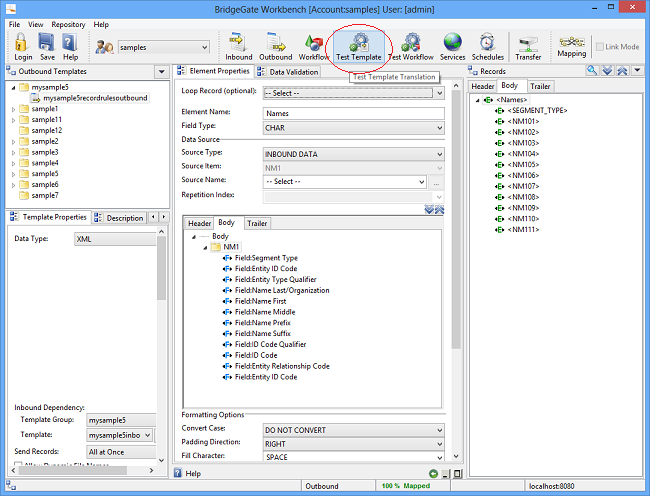Collapse the Names node in Records

point(477,100)
